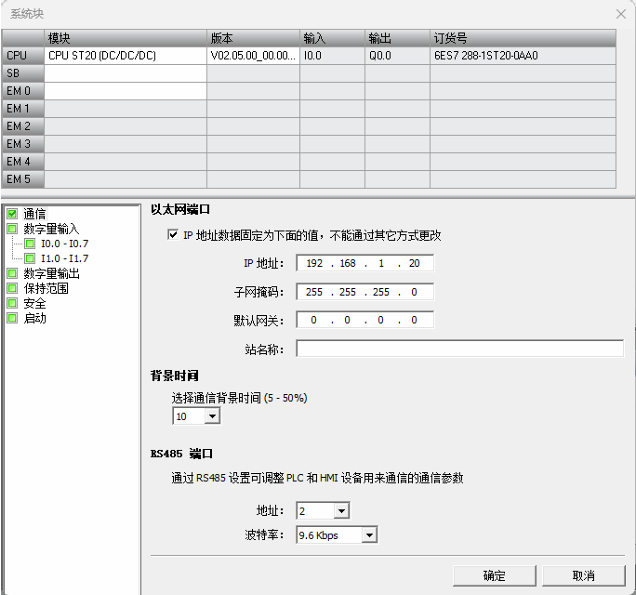
Task: Click the 订货号 column header
Action: (523, 38)
